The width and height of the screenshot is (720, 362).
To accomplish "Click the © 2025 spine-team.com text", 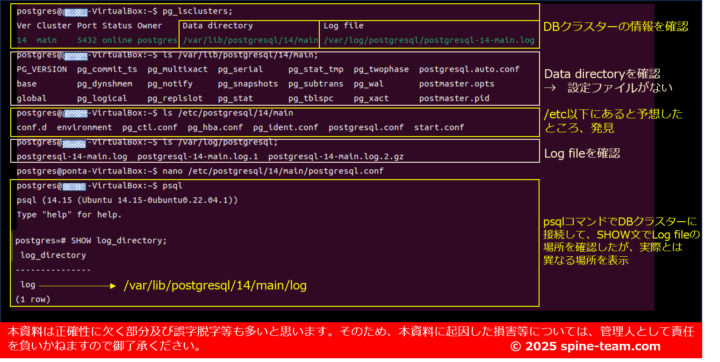I will point(585,346).
